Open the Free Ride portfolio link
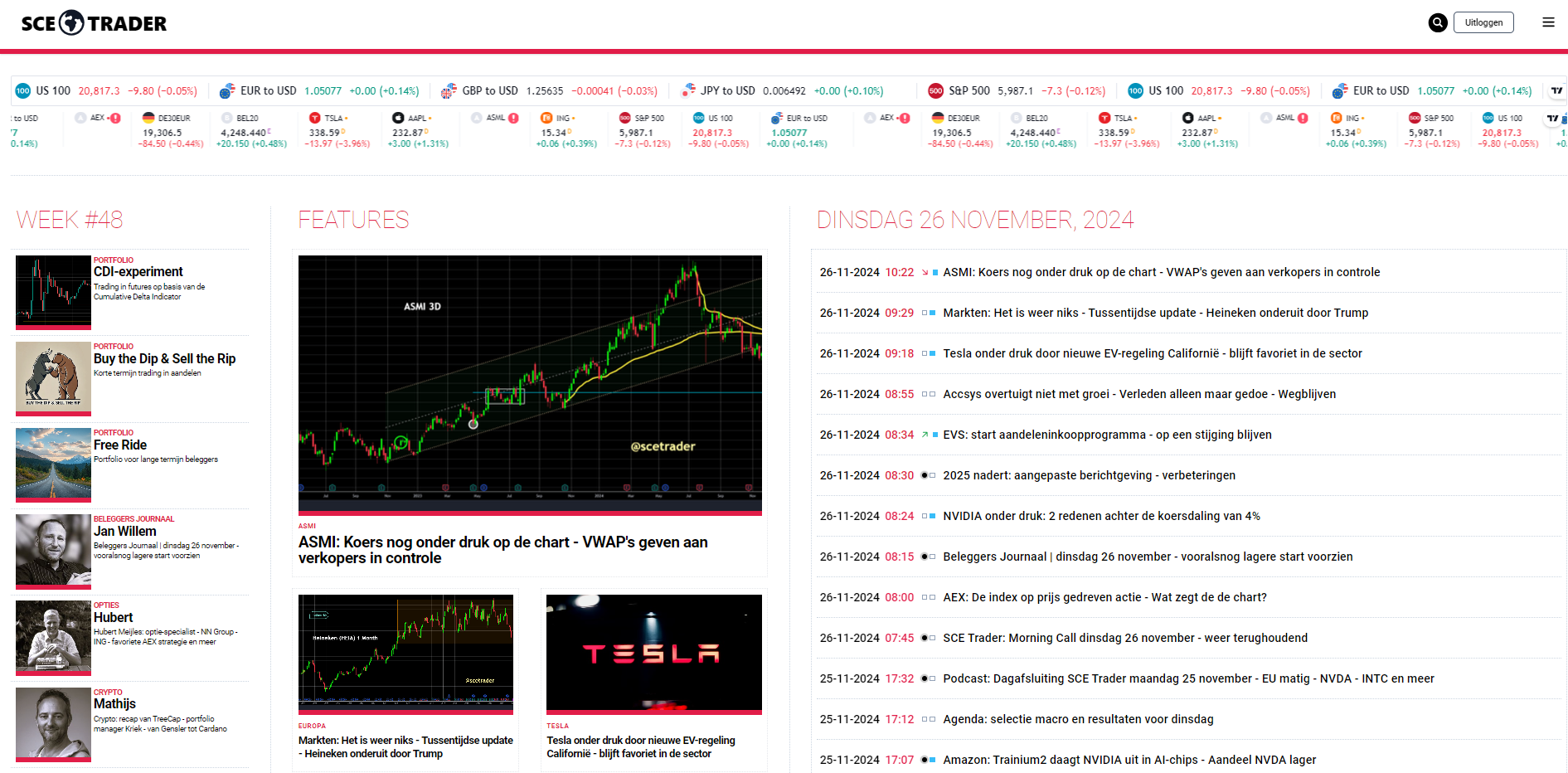1568x773 pixels. click(x=120, y=445)
